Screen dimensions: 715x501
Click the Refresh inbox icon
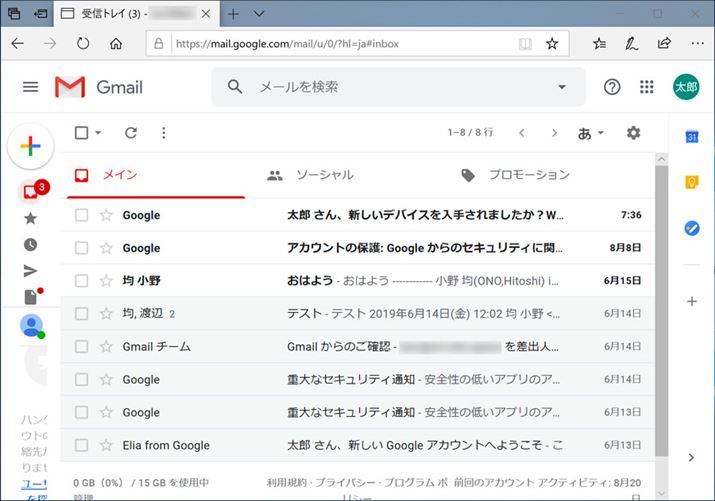131,133
